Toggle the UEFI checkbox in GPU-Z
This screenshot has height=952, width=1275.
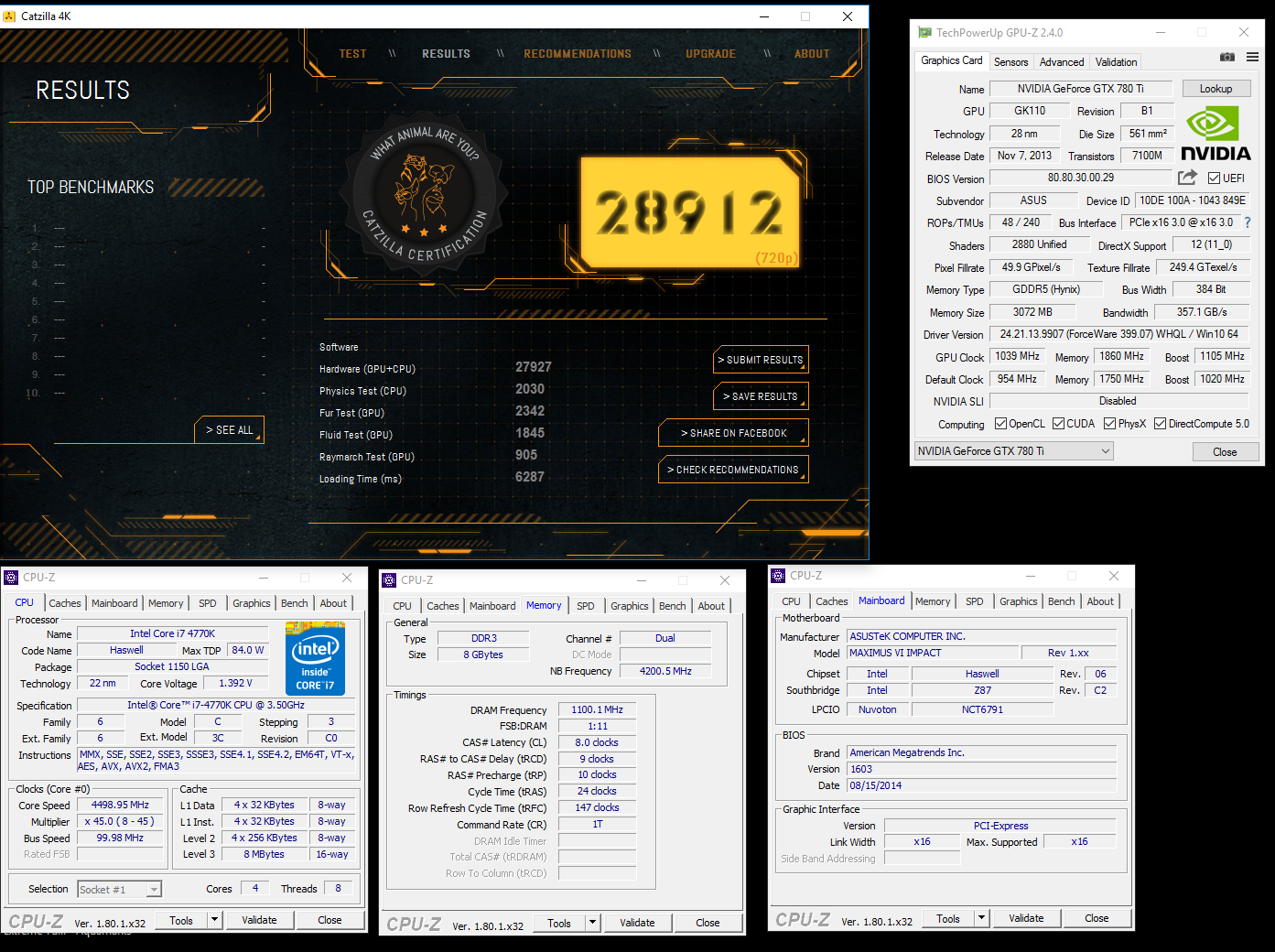1214,178
